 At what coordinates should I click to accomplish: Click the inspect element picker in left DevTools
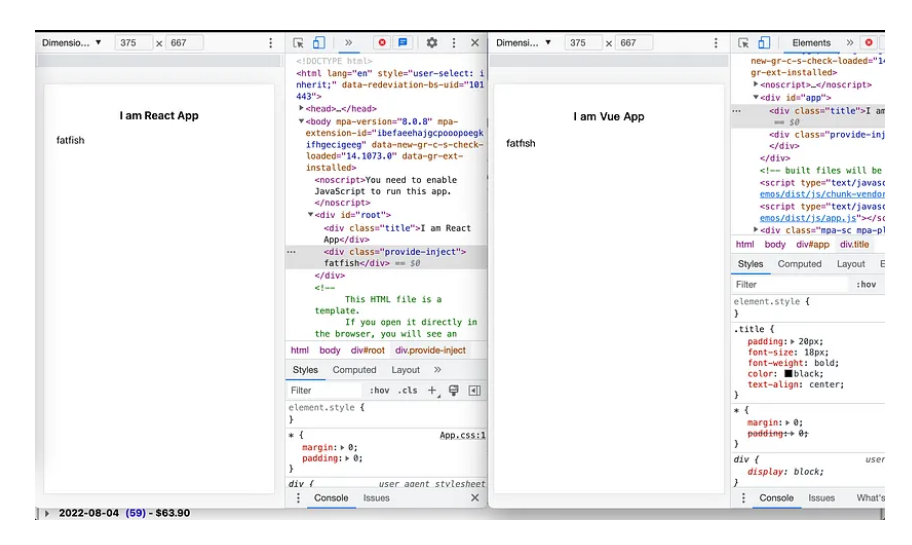click(x=298, y=42)
